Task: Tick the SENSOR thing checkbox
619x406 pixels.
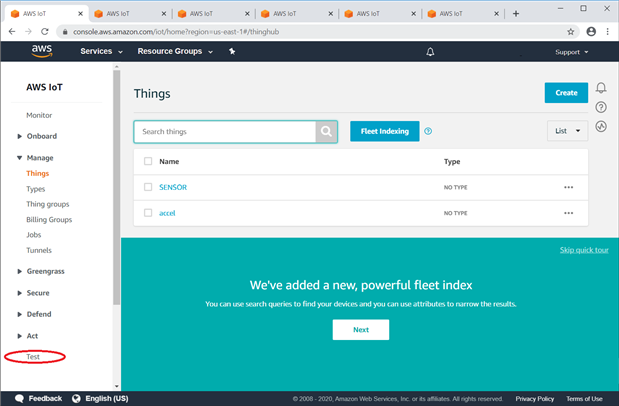Action: [x=148, y=187]
